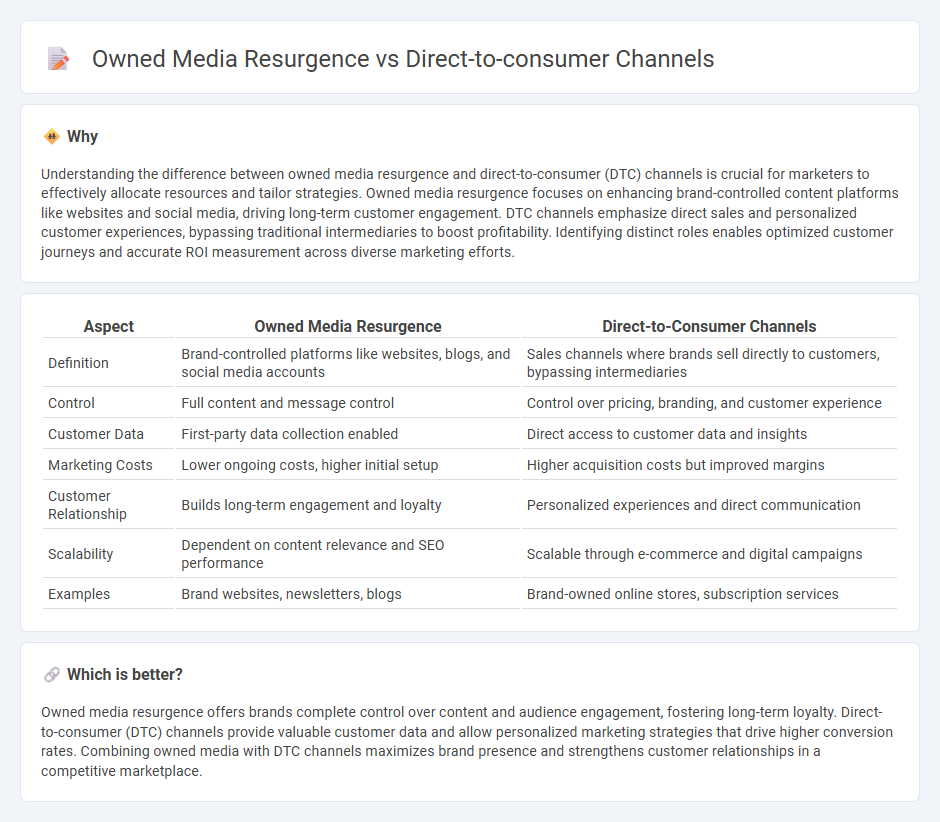
Task: Click cell 'Higher acquisition costs but improved margins'
Action: [x=709, y=465]
